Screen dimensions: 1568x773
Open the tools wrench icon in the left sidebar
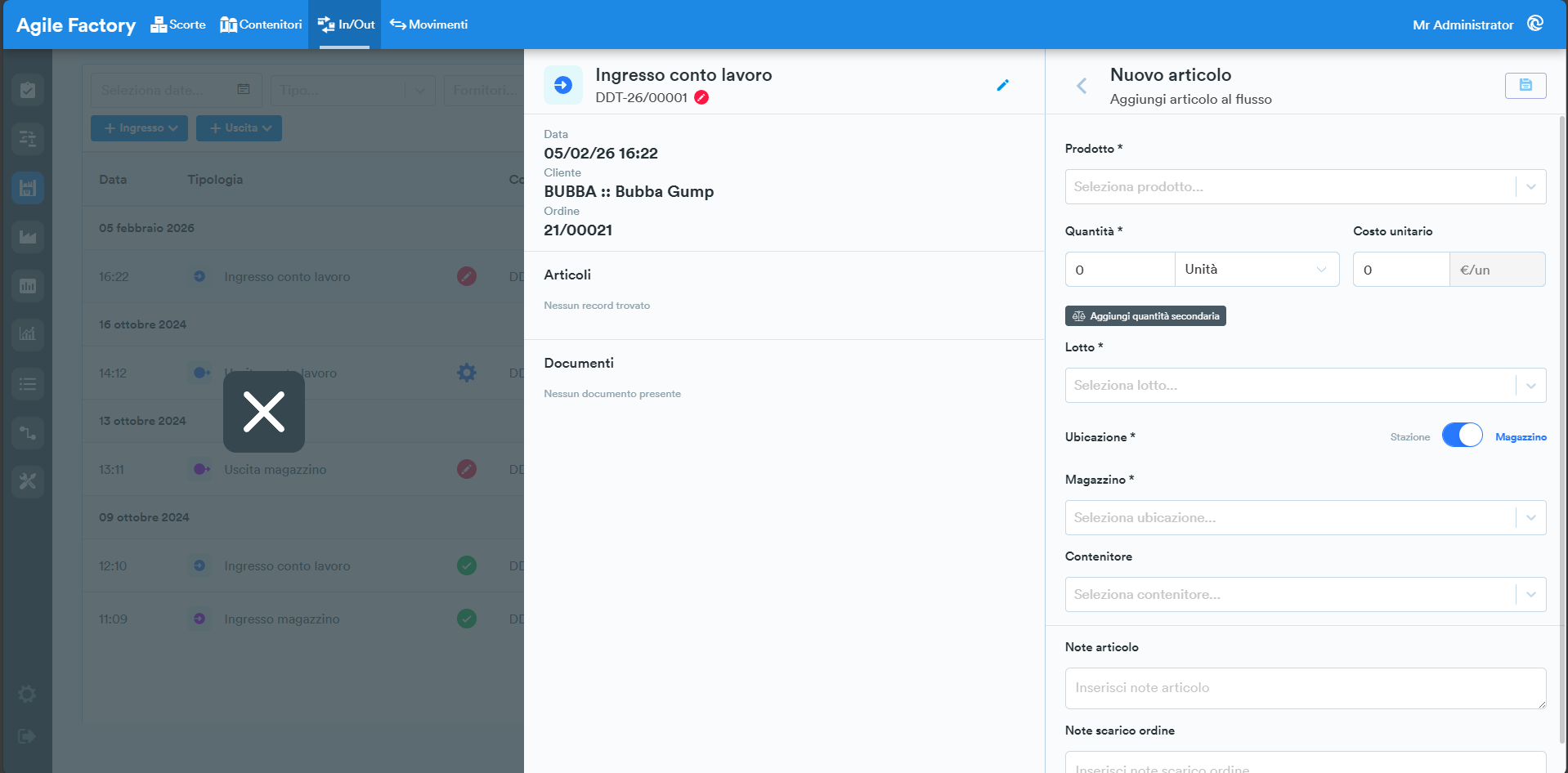[x=28, y=481]
